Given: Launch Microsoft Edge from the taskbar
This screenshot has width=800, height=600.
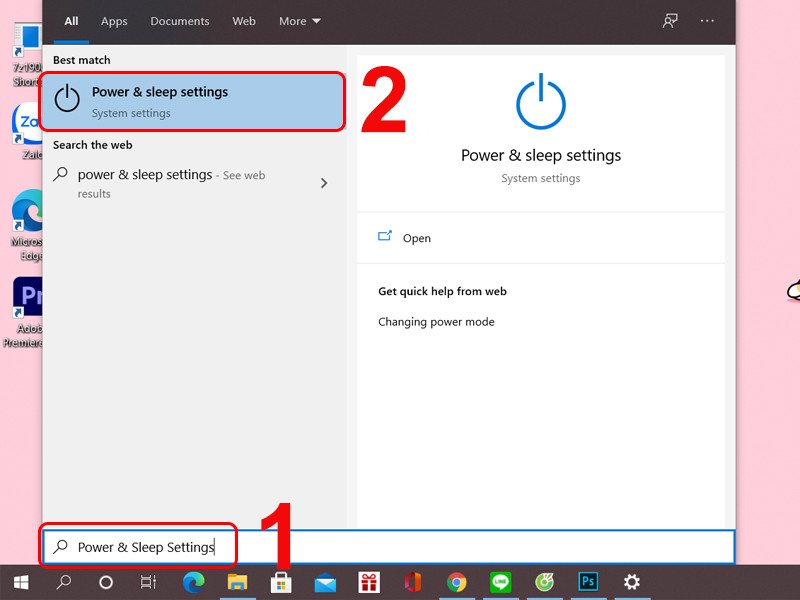Looking at the screenshot, I should coord(193,582).
